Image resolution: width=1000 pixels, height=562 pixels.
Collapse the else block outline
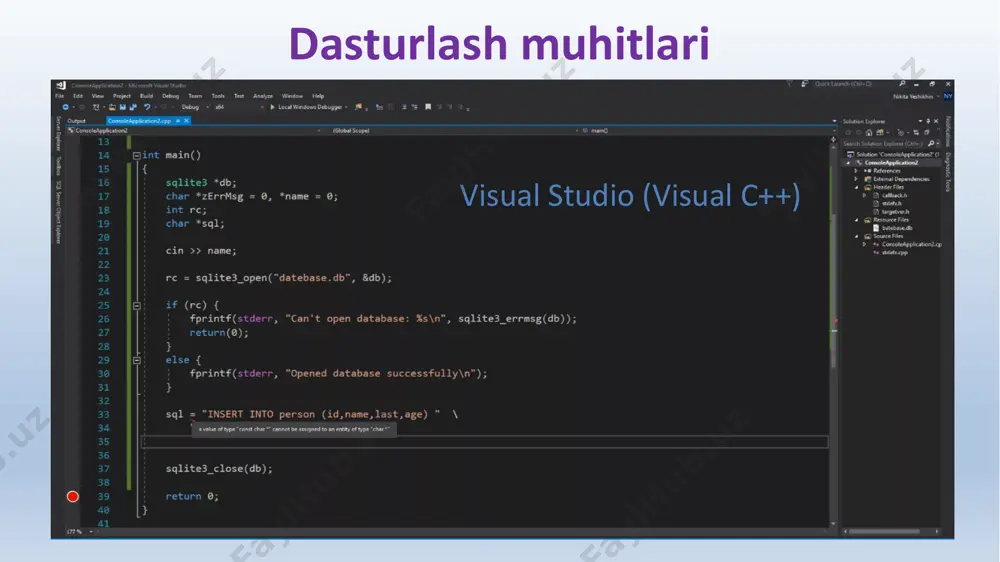tap(136, 360)
